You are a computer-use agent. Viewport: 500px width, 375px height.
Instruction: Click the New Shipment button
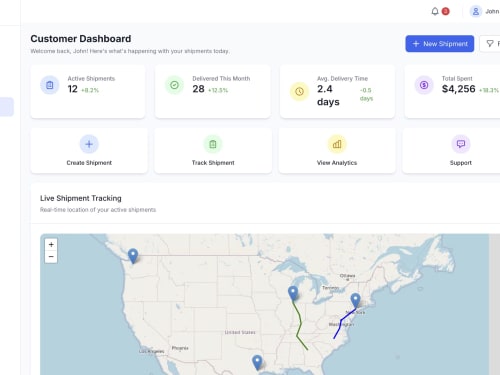[440, 44]
